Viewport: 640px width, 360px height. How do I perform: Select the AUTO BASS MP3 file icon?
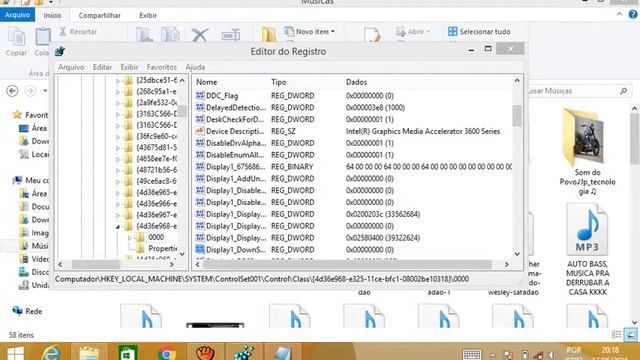pos(587,230)
